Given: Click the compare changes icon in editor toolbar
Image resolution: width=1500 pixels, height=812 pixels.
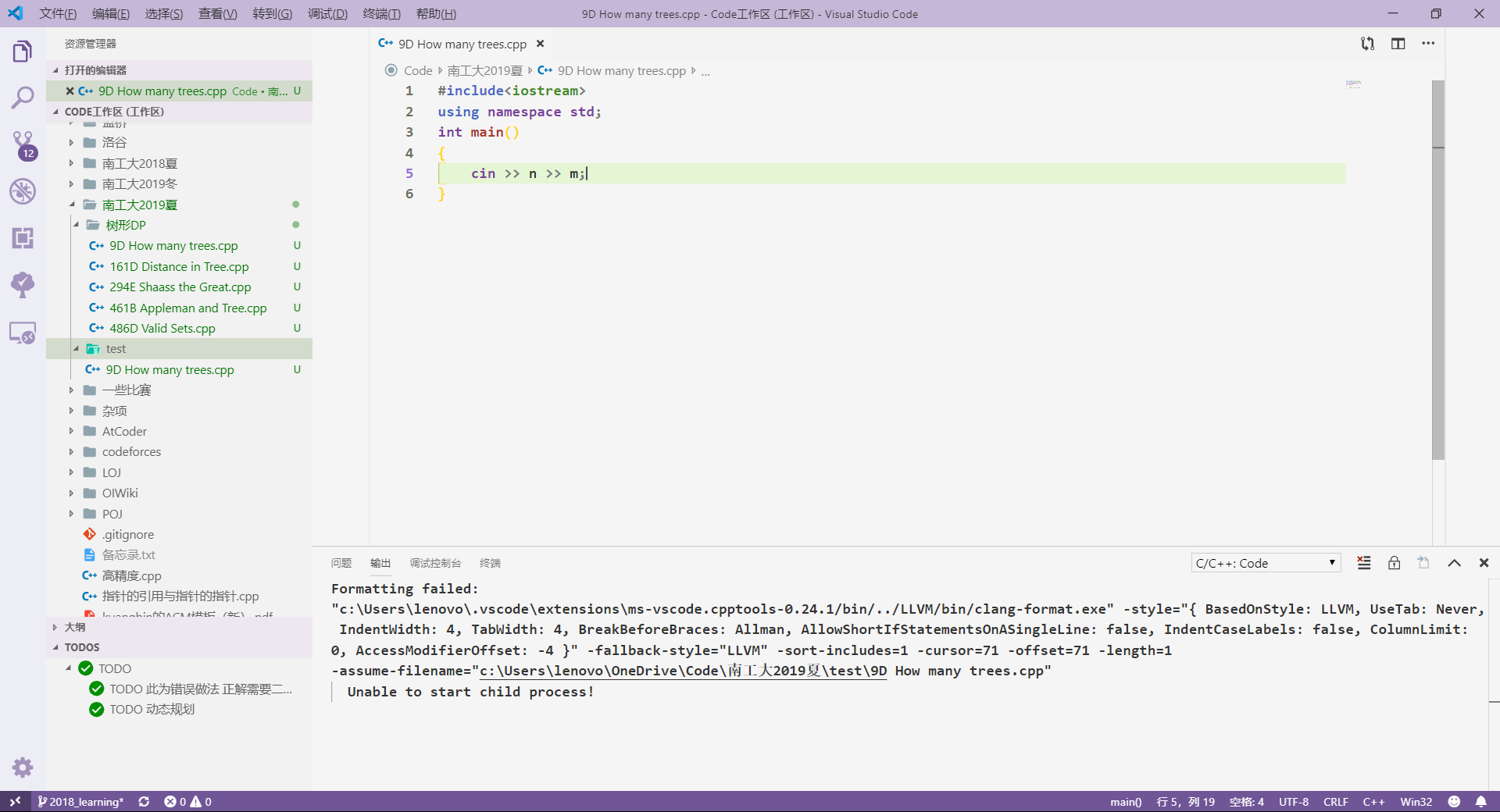Looking at the screenshot, I should point(1367,44).
